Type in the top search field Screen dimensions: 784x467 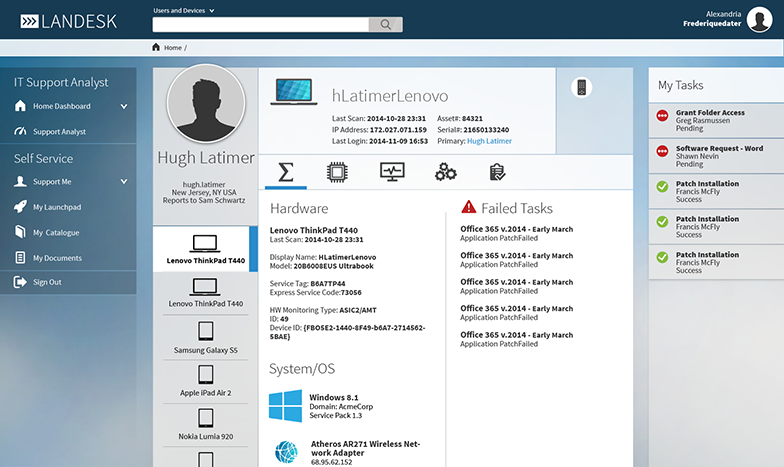tap(260, 25)
